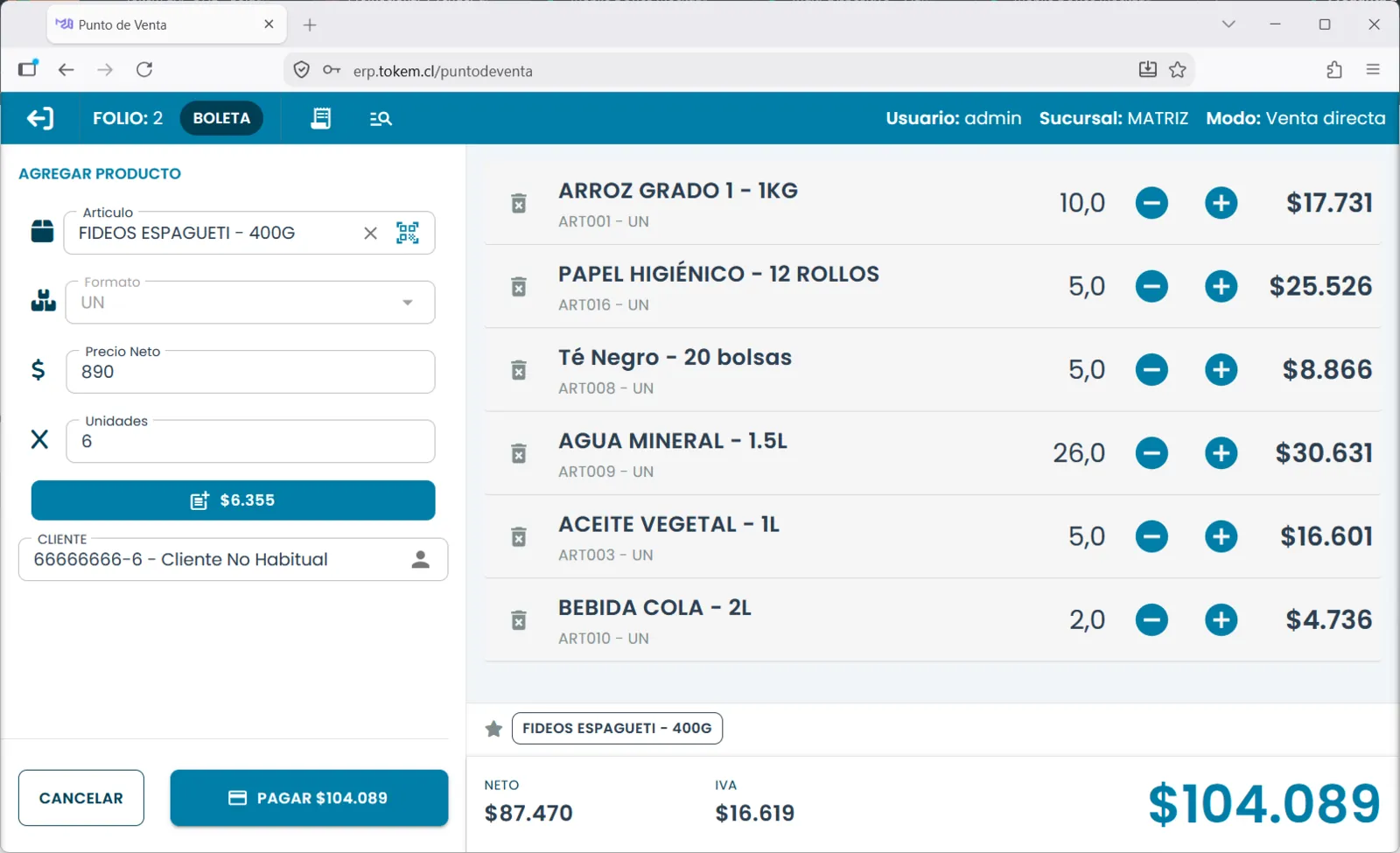This screenshot has width=1400, height=853.
Task: Delete BEBIDA COLA - 2L row
Action: point(519,620)
